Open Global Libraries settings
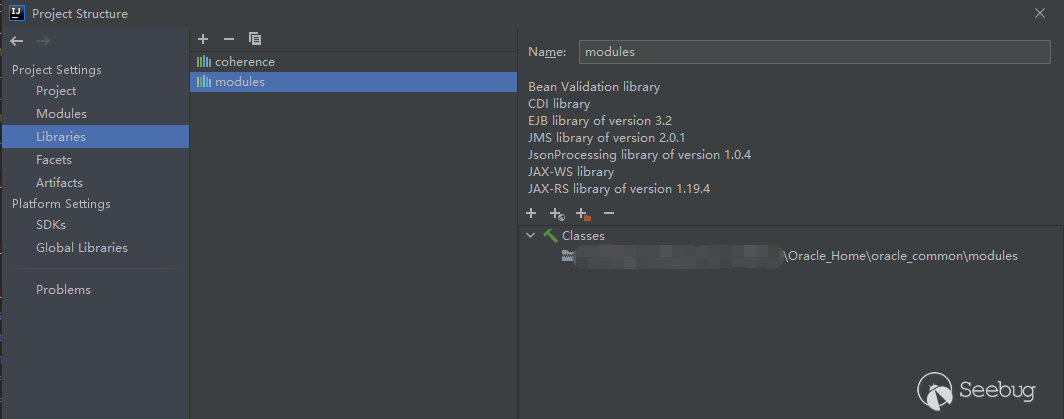The height and width of the screenshot is (419, 1064). [x=82, y=248]
